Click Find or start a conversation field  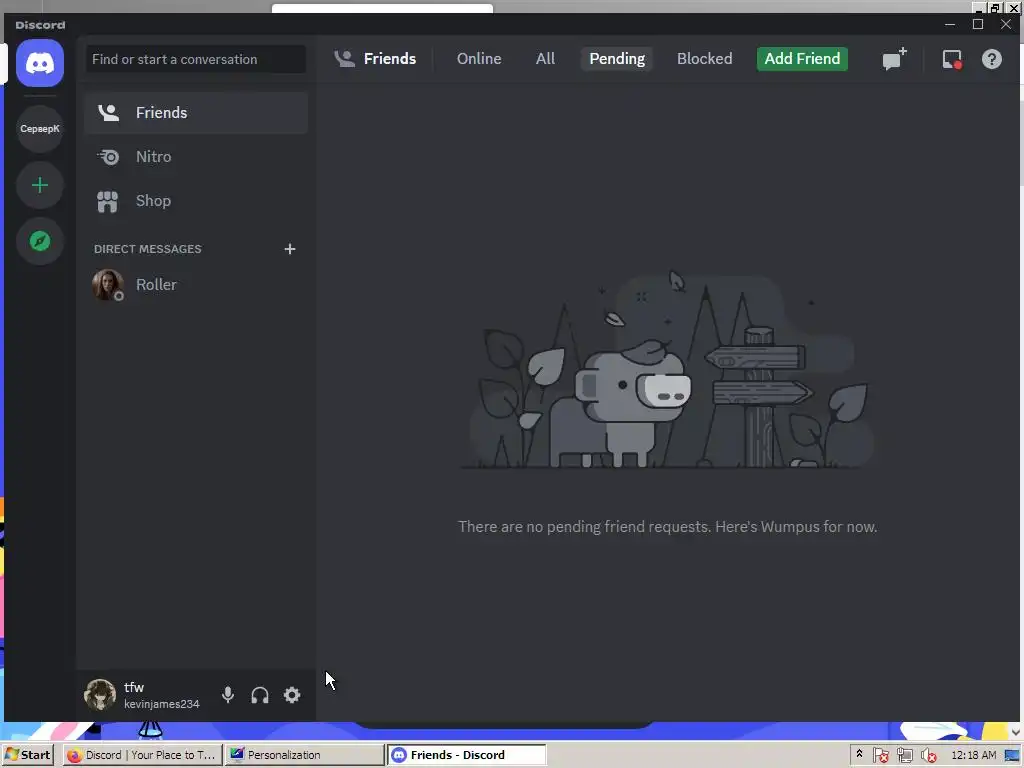(x=195, y=59)
